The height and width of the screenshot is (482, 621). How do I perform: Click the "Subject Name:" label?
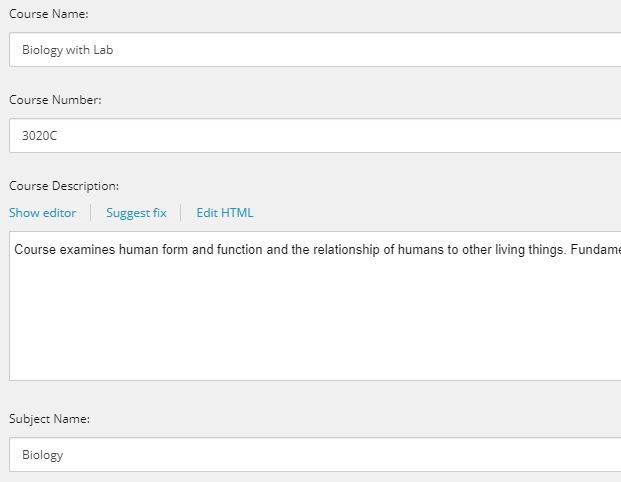tap(49, 419)
